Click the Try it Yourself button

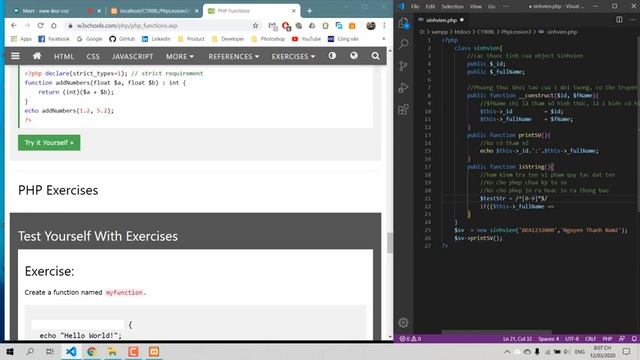click(x=49, y=142)
